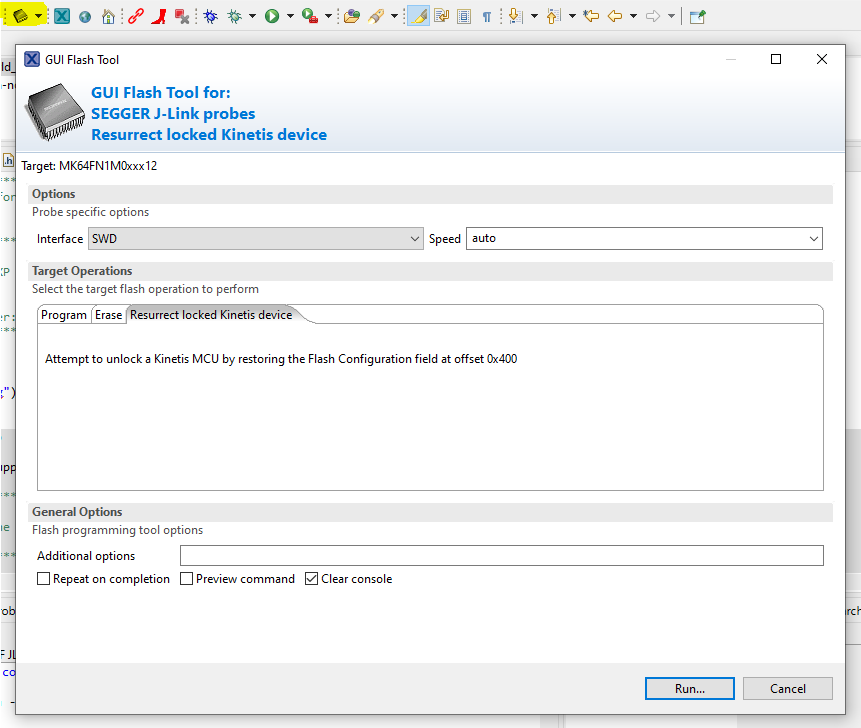Click the word wrap toggle icon
The width and height of the screenshot is (861, 728).
(441, 16)
